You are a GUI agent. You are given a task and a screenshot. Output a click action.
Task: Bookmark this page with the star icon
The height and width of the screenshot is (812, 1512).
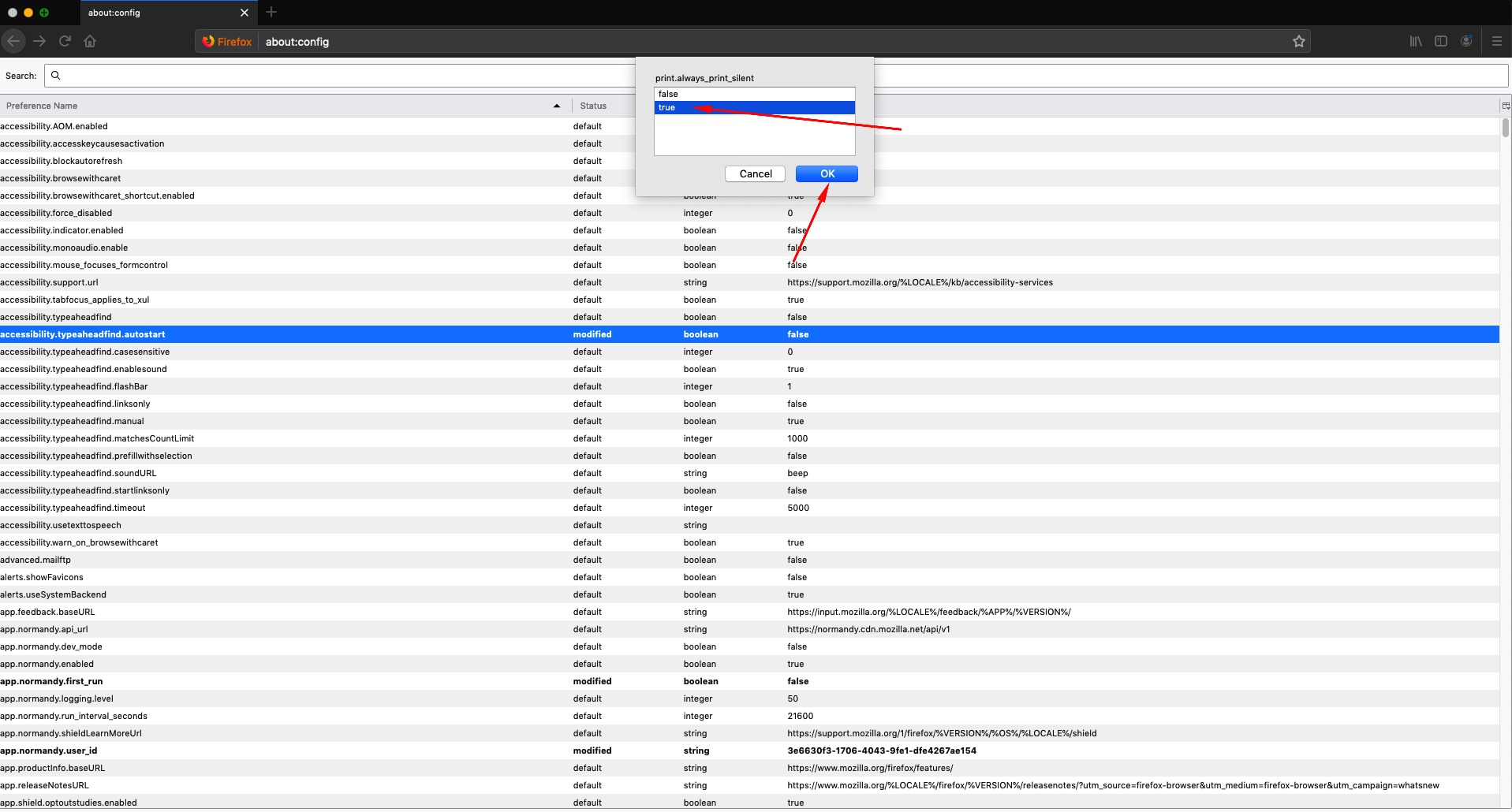tap(1298, 41)
